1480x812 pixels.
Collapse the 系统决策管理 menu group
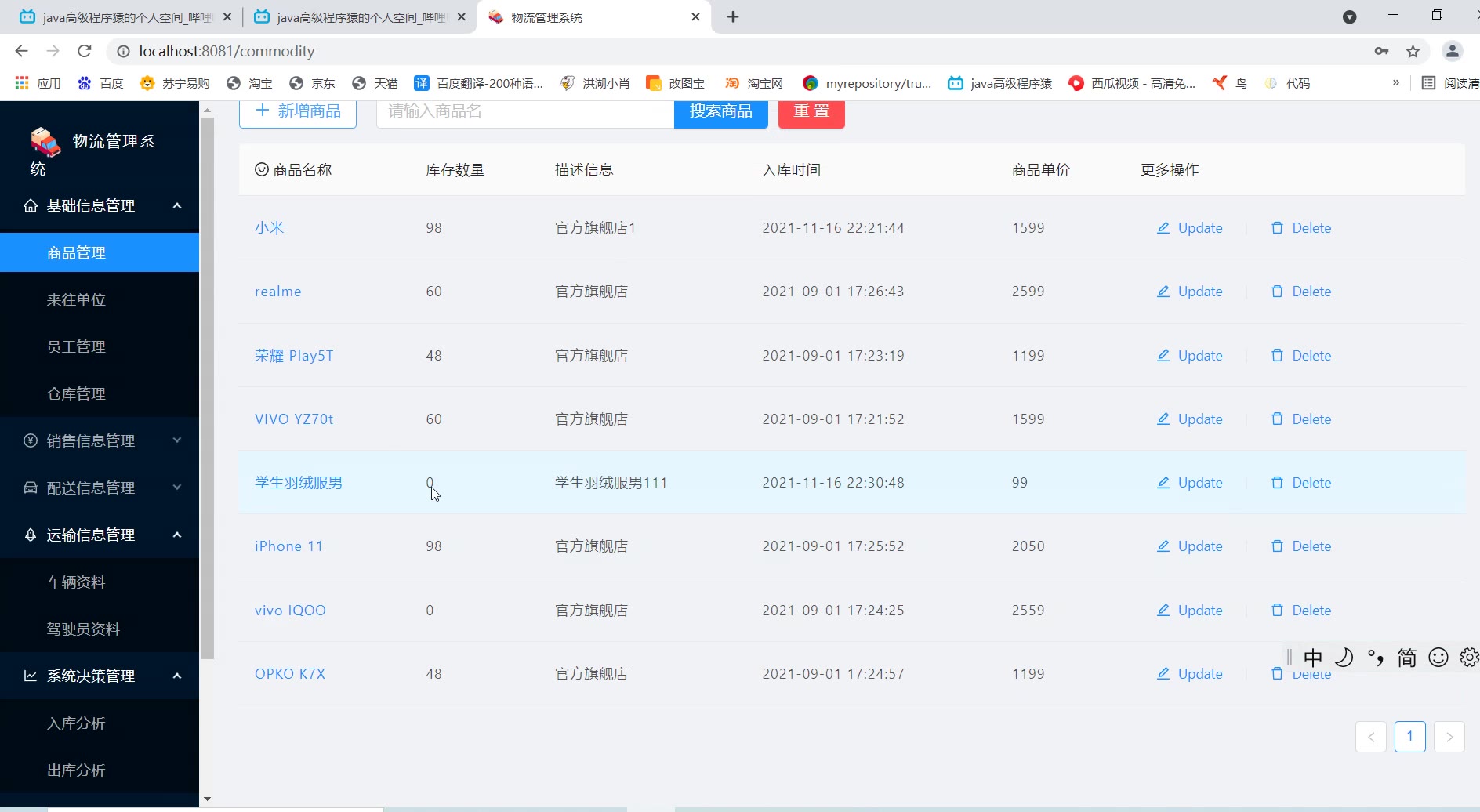click(100, 676)
